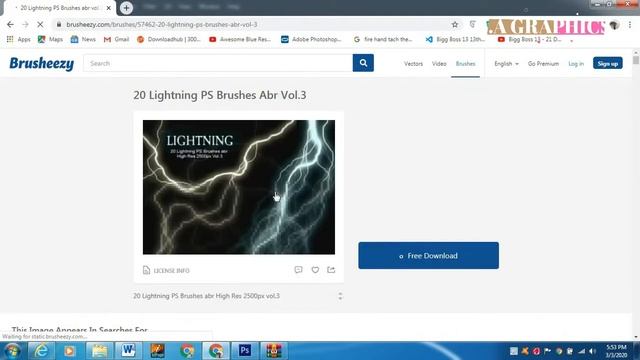This screenshot has width=640, height=360.
Task: Click the address bar URL
Action: pos(162,24)
